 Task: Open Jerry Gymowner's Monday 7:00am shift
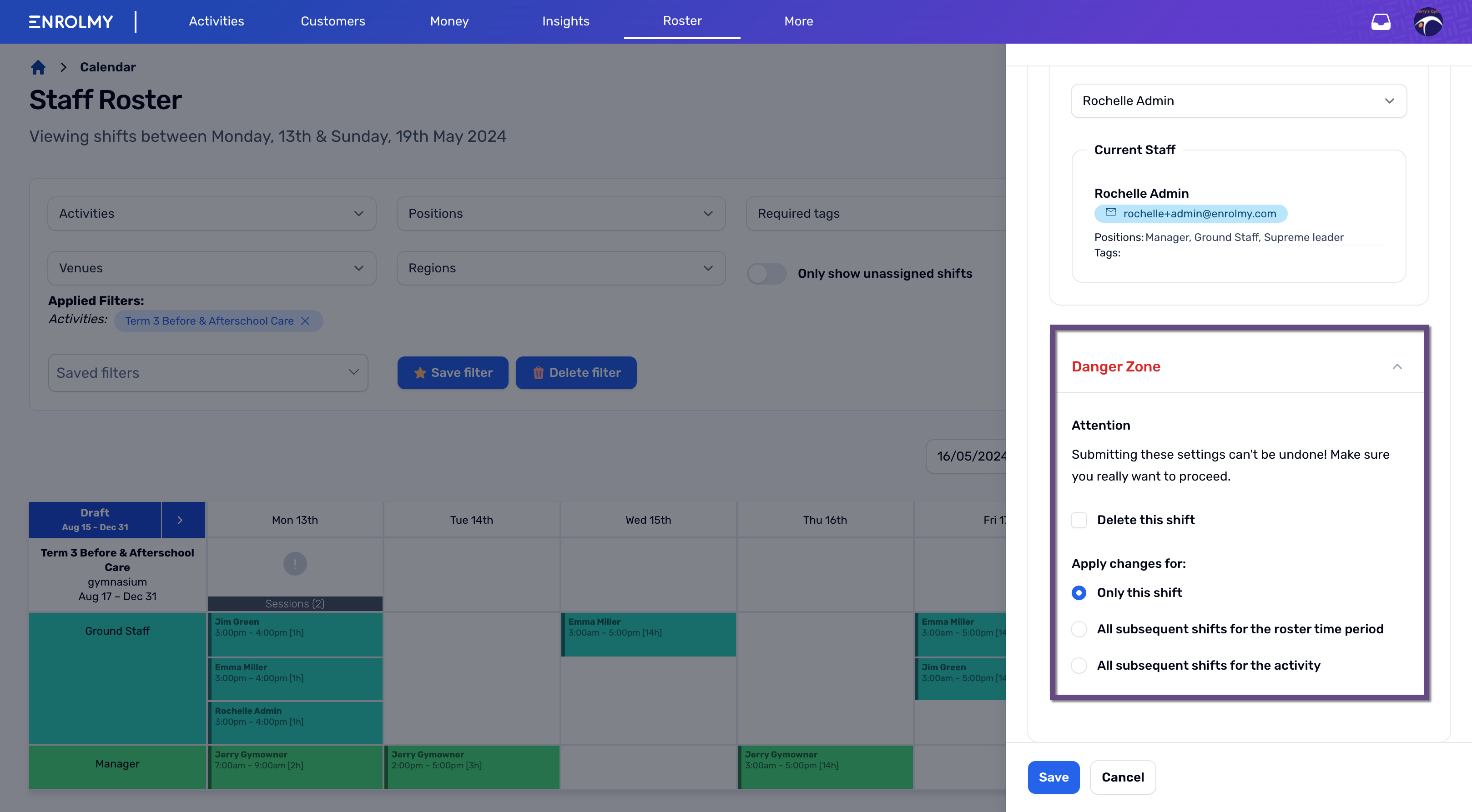(x=295, y=767)
